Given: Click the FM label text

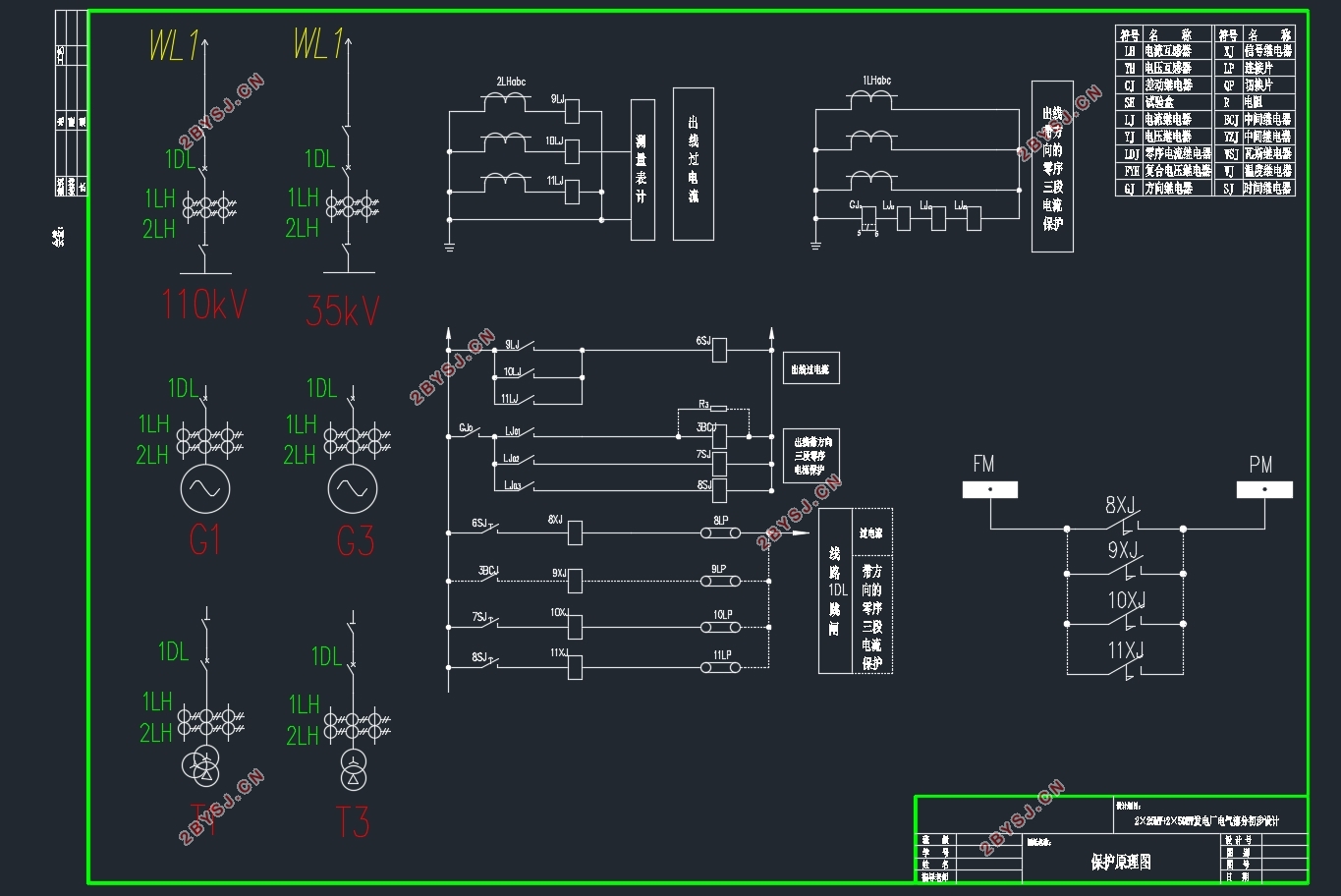Looking at the screenshot, I should click(983, 464).
